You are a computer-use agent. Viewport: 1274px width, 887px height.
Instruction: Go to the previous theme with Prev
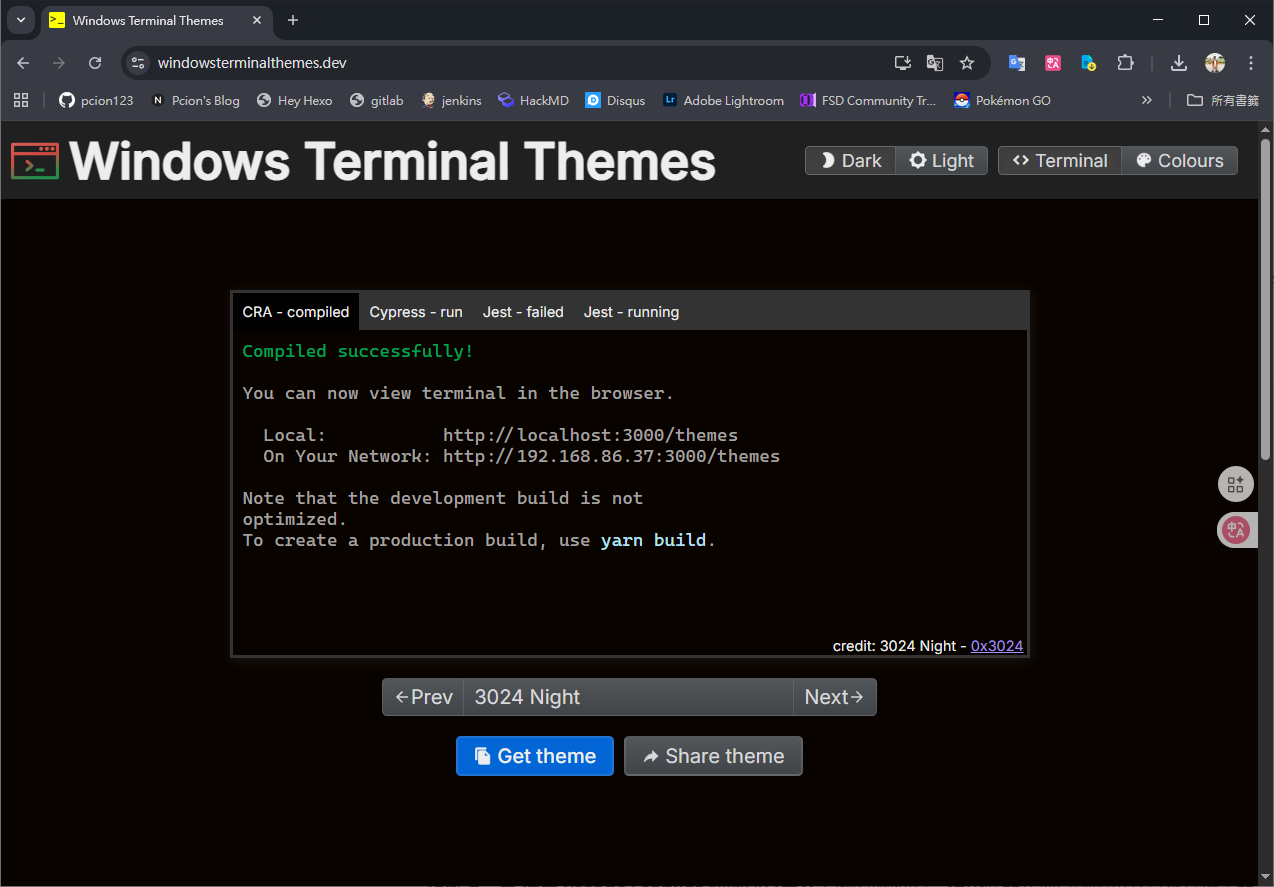pos(423,697)
